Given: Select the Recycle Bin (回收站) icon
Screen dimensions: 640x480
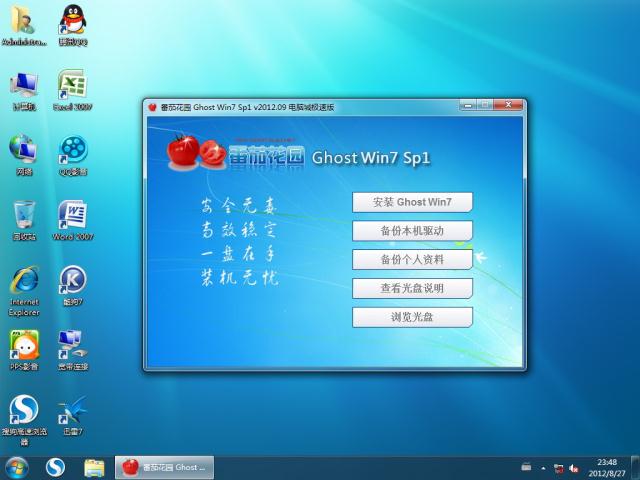Looking at the screenshot, I should tap(24, 220).
